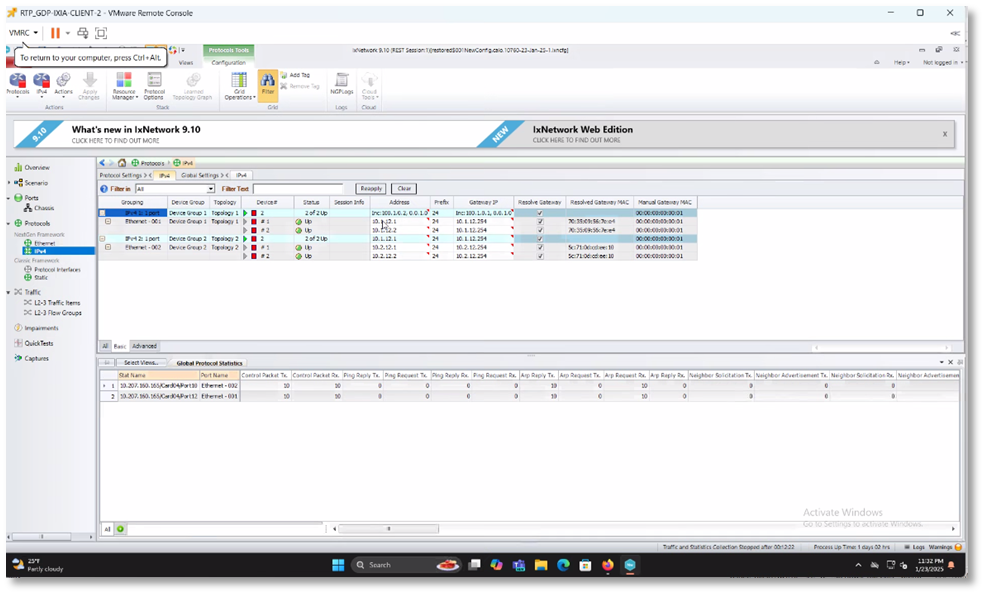Open the Help menu

(901, 63)
